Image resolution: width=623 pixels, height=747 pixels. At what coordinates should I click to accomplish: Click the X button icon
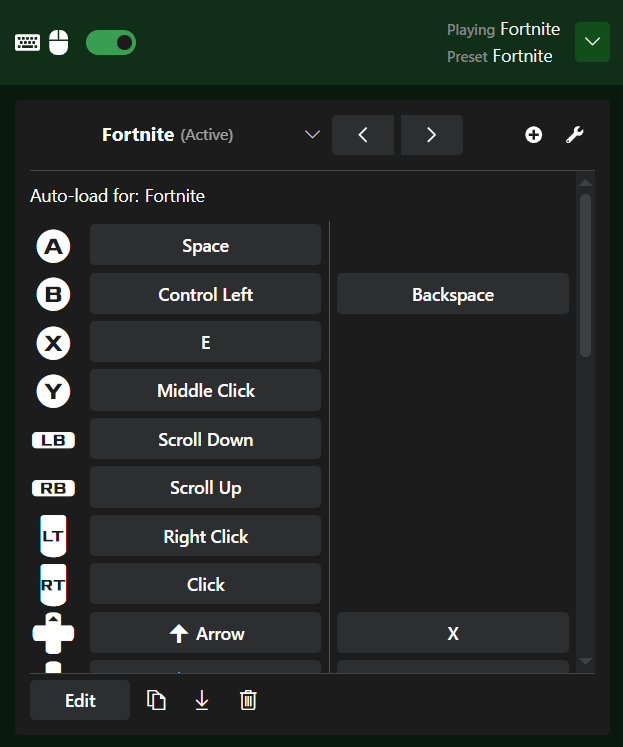pos(53,343)
